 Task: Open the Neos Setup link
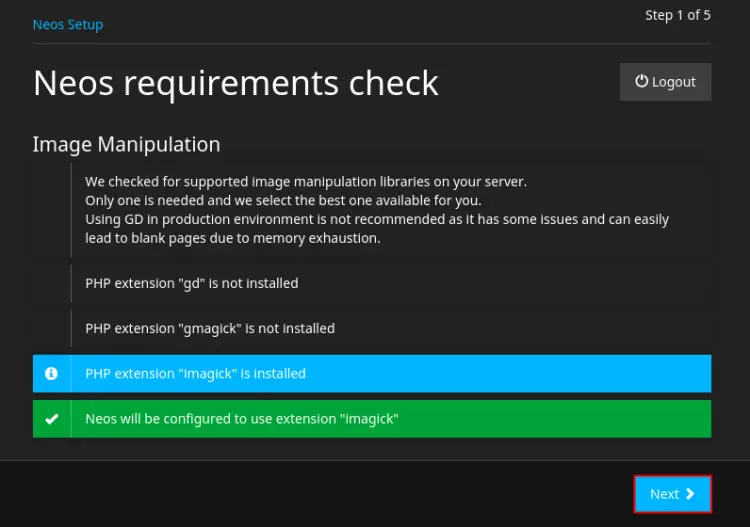point(68,24)
